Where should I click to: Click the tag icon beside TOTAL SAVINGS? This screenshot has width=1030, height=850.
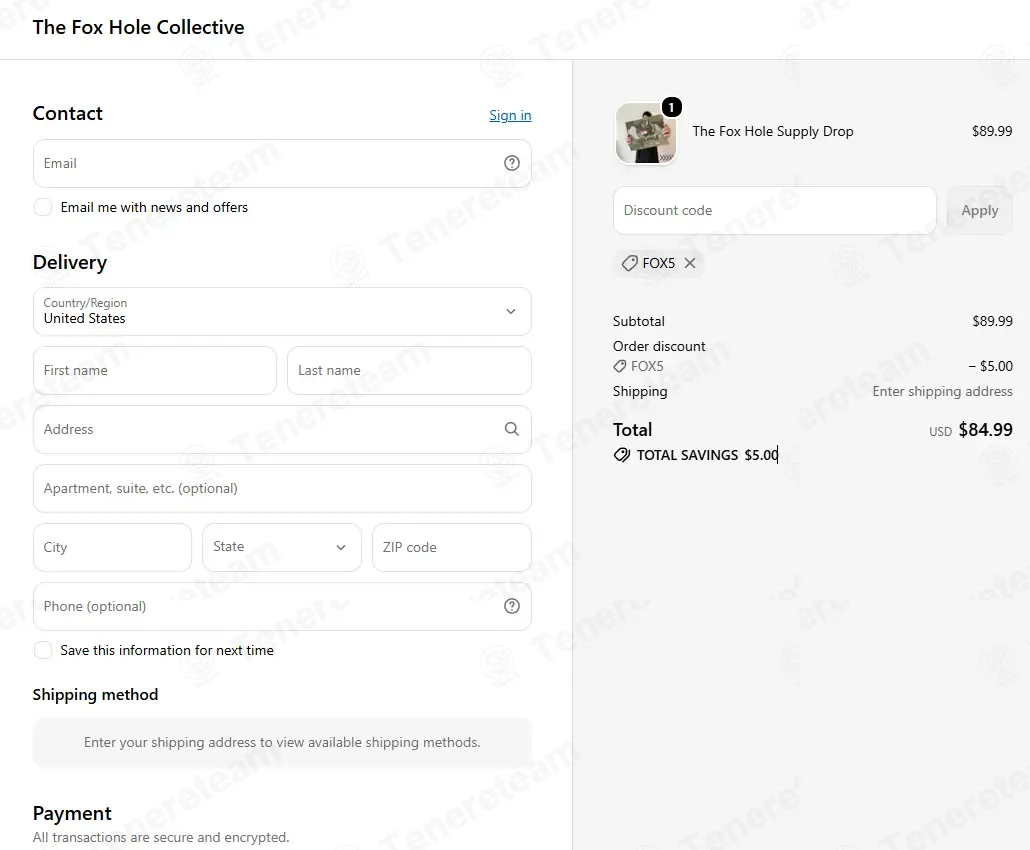[621, 455]
